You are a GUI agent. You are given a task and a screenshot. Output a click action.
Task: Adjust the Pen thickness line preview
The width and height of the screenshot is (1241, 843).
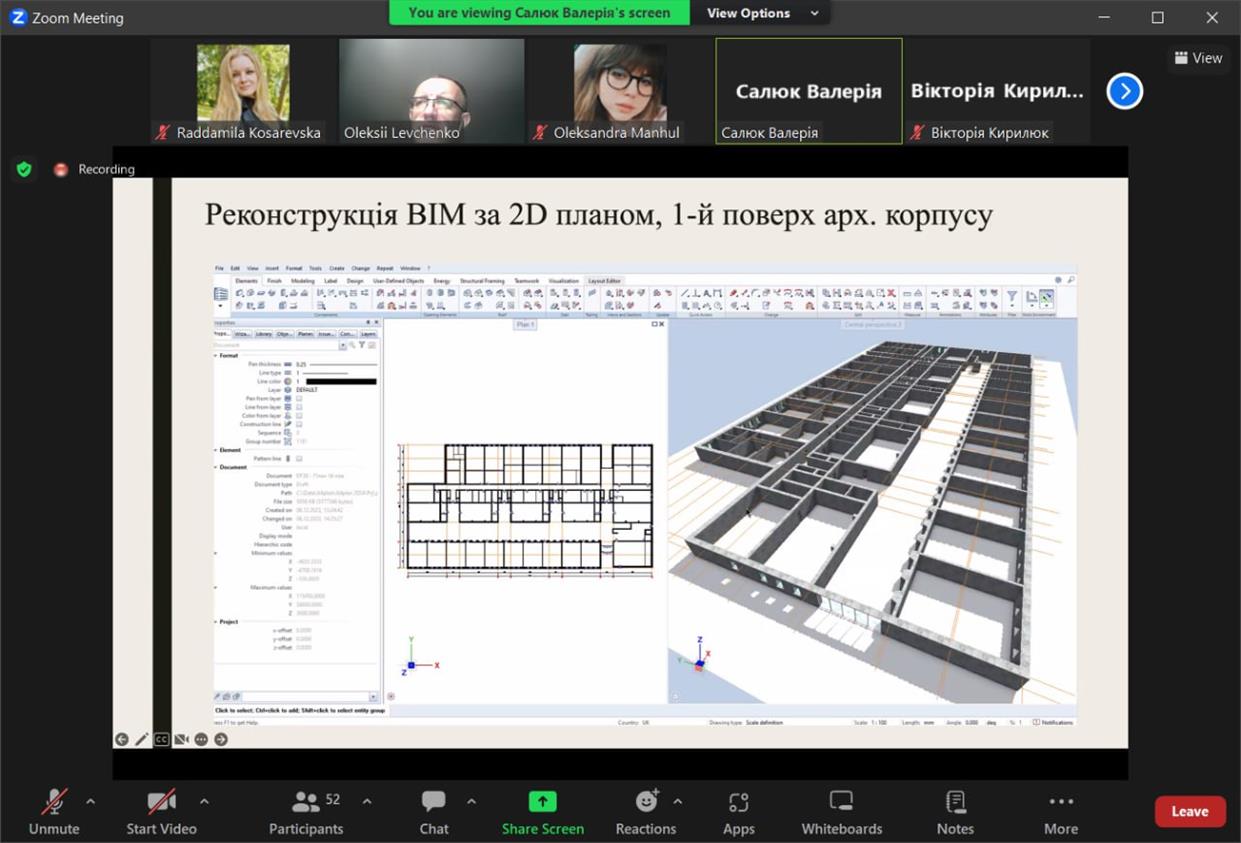[341, 364]
